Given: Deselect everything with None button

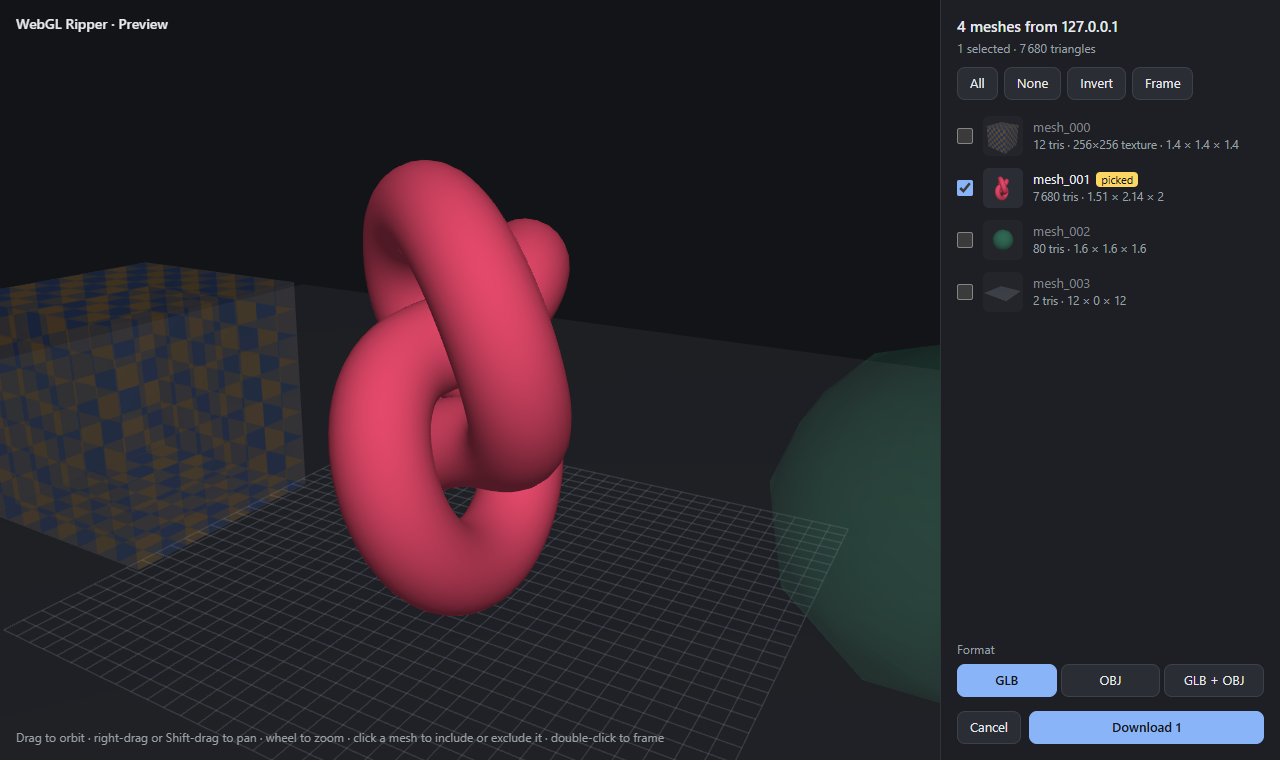Looking at the screenshot, I should [x=1032, y=83].
